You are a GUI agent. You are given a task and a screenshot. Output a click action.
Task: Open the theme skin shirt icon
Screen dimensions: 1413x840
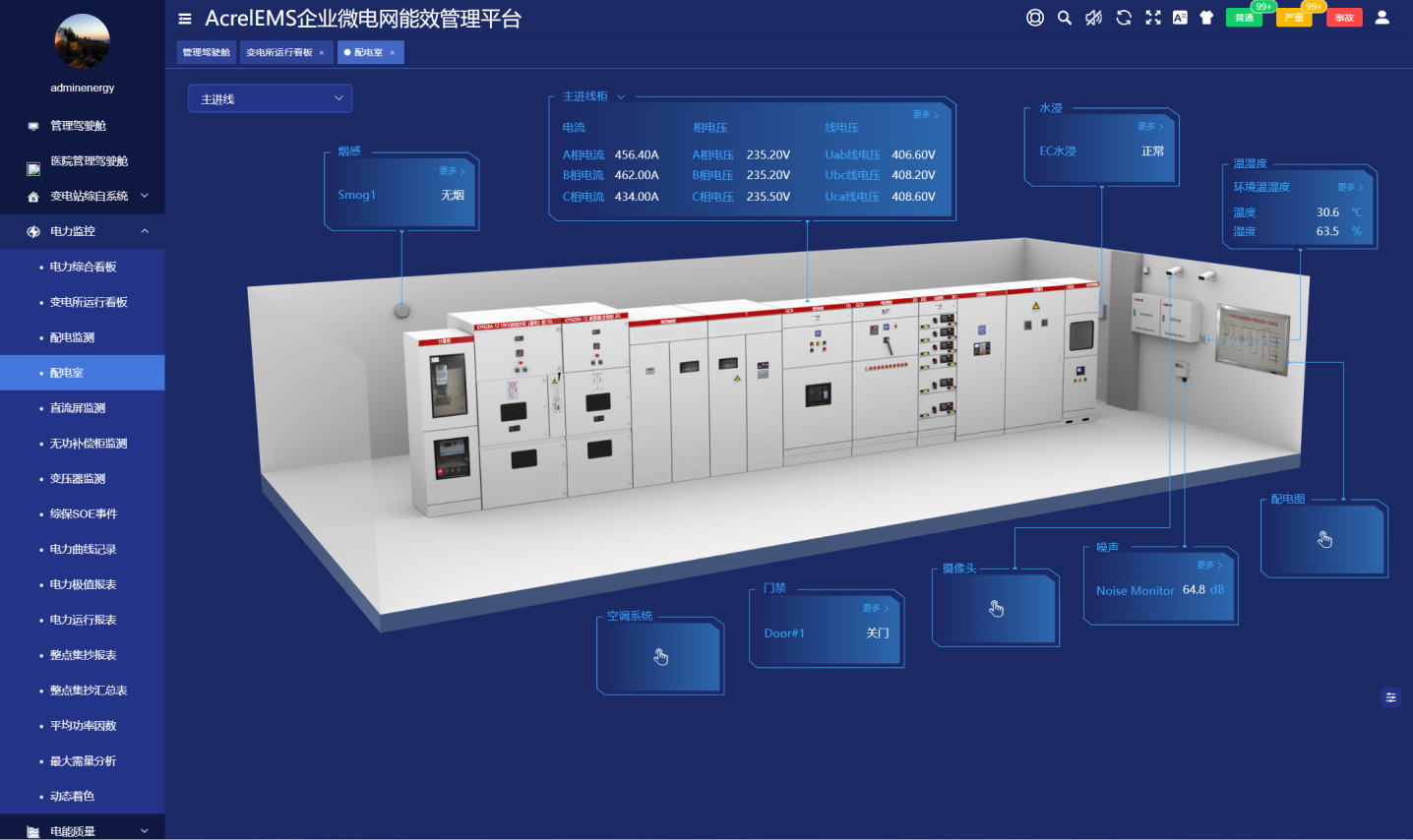coord(1206,18)
